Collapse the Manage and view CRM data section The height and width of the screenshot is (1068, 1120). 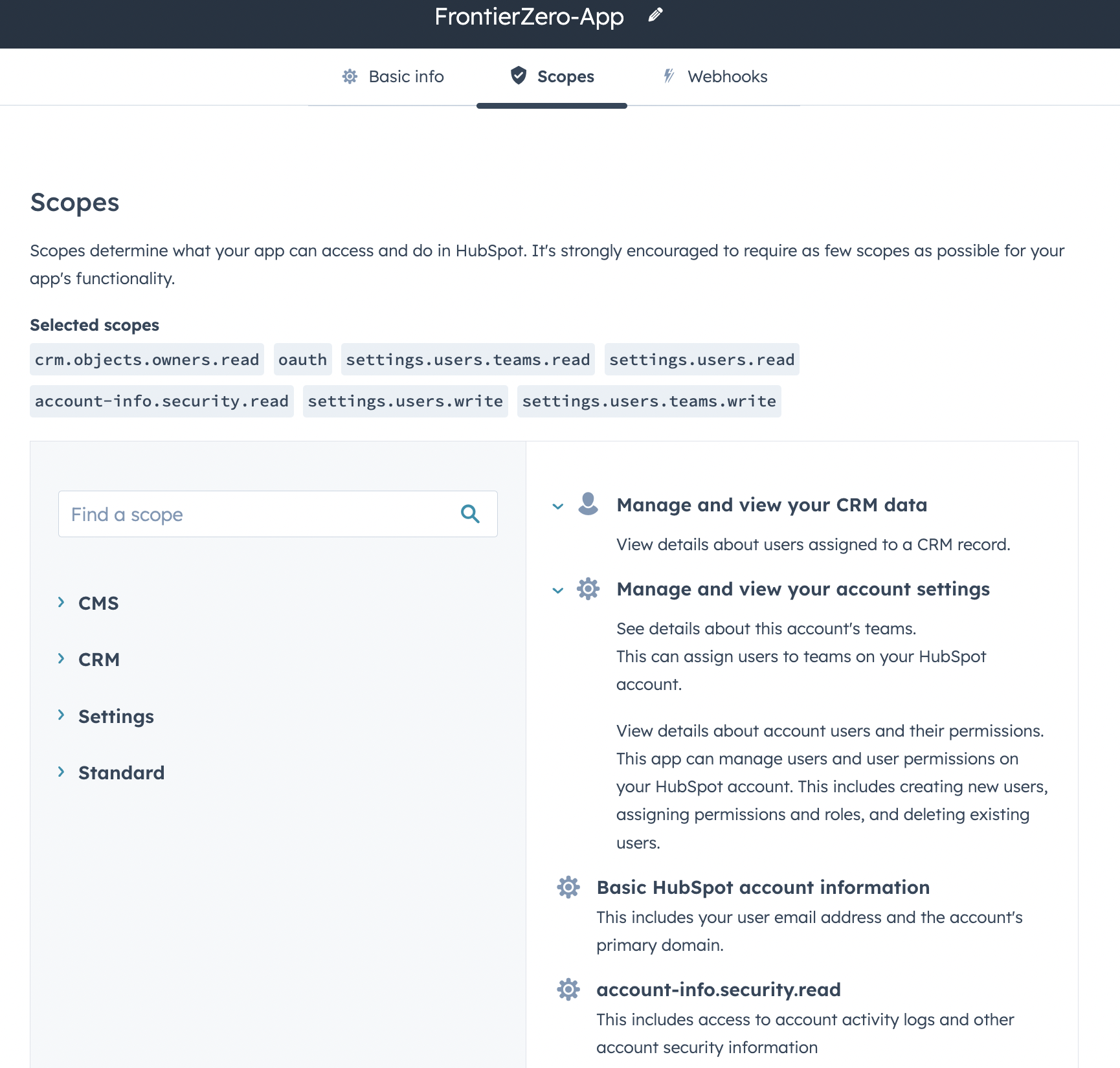click(558, 506)
